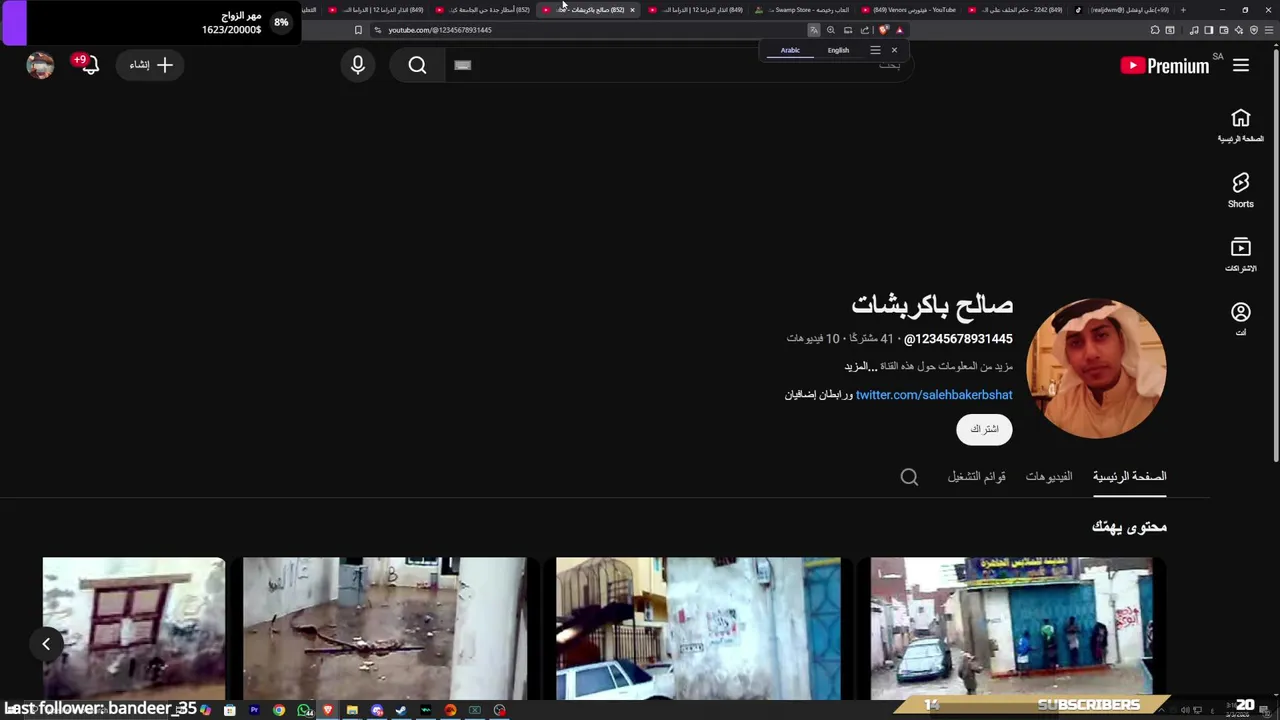1280x720 pixels.
Task: Search within the channel via magnifier
Action: coord(909,477)
